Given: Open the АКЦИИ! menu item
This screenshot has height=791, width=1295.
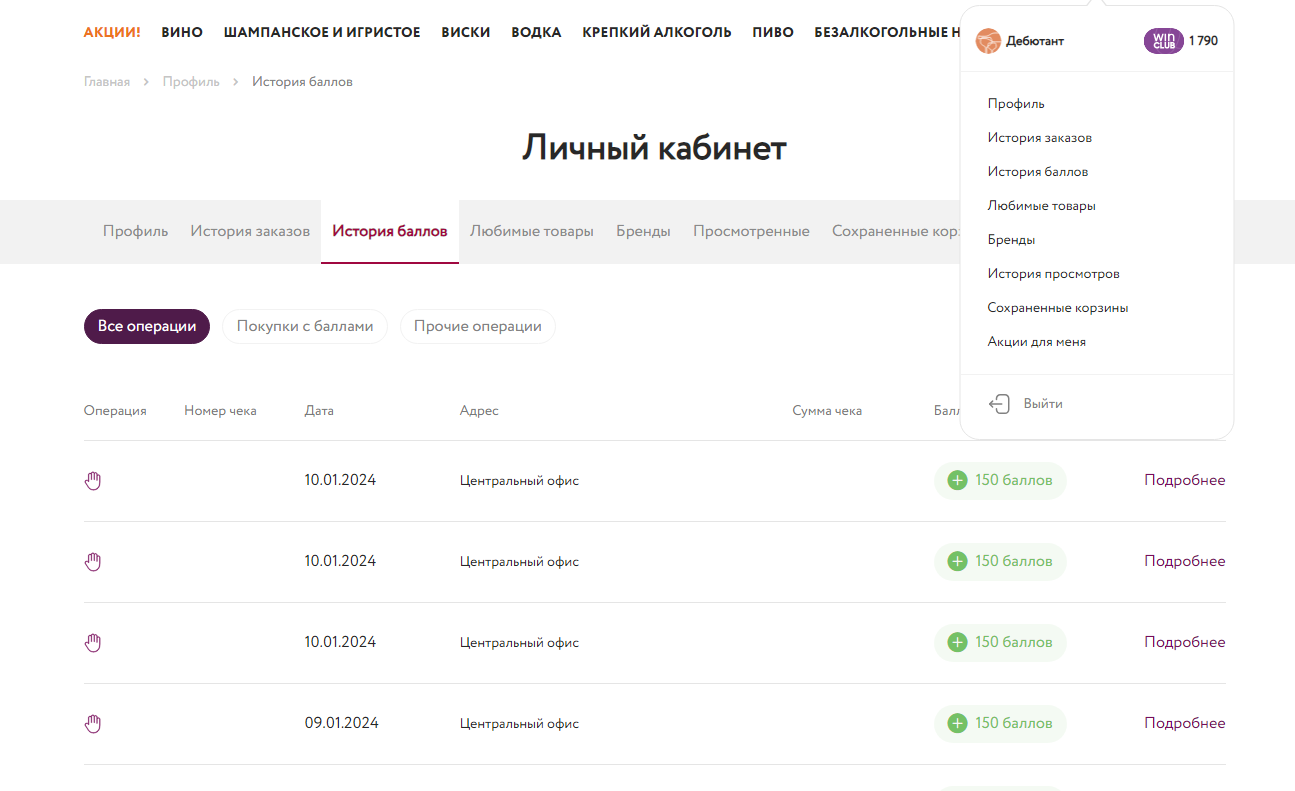Looking at the screenshot, I should point(112,32).
